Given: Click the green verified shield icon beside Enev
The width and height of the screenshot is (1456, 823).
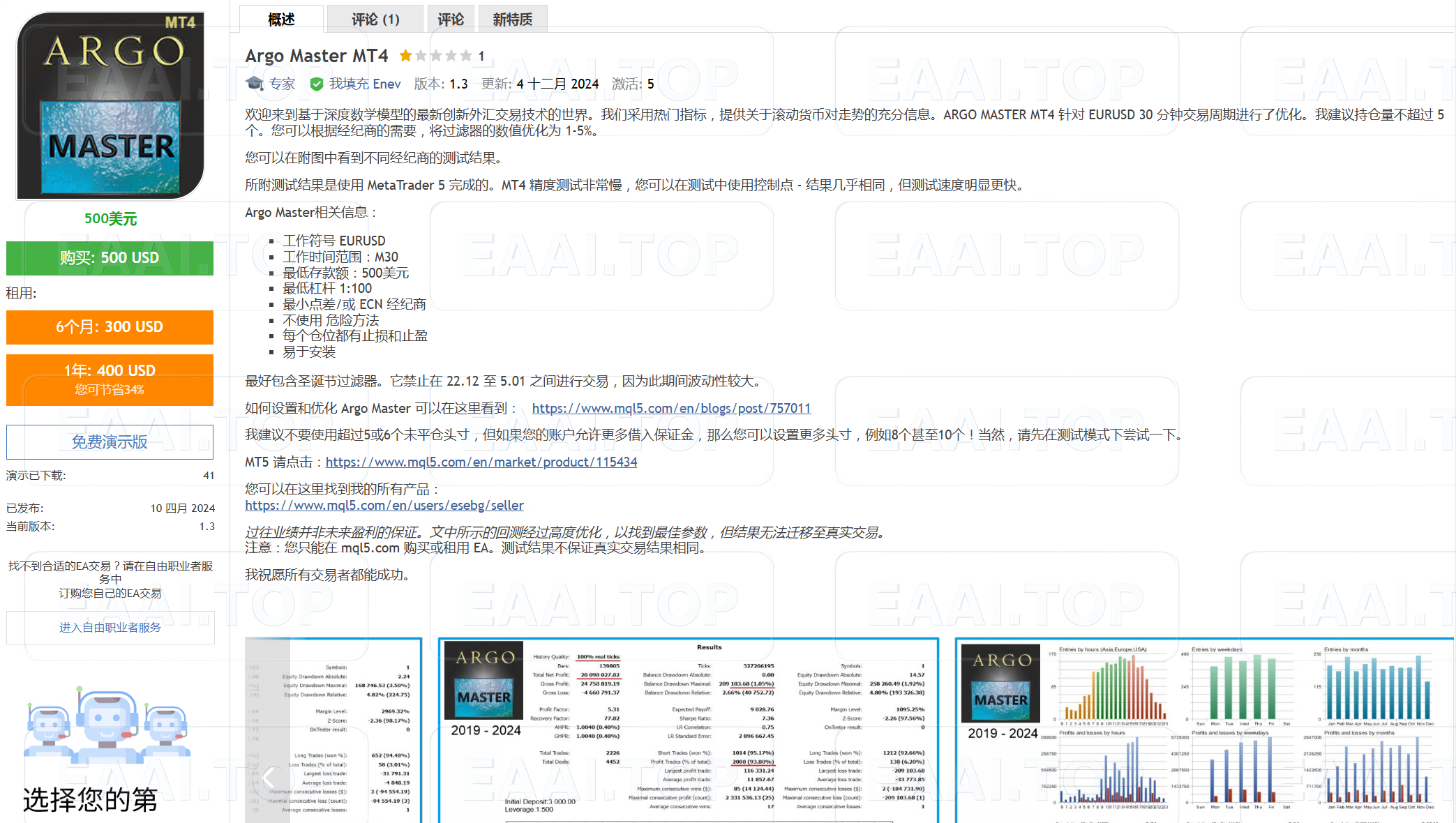Looking at the screenshot, I should 317,83.
